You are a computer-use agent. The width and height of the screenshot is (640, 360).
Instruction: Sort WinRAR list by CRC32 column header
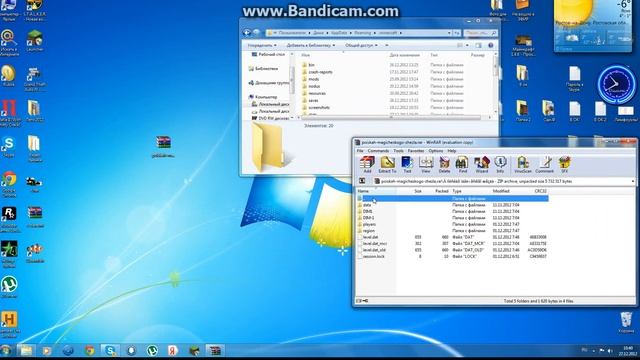540,191
